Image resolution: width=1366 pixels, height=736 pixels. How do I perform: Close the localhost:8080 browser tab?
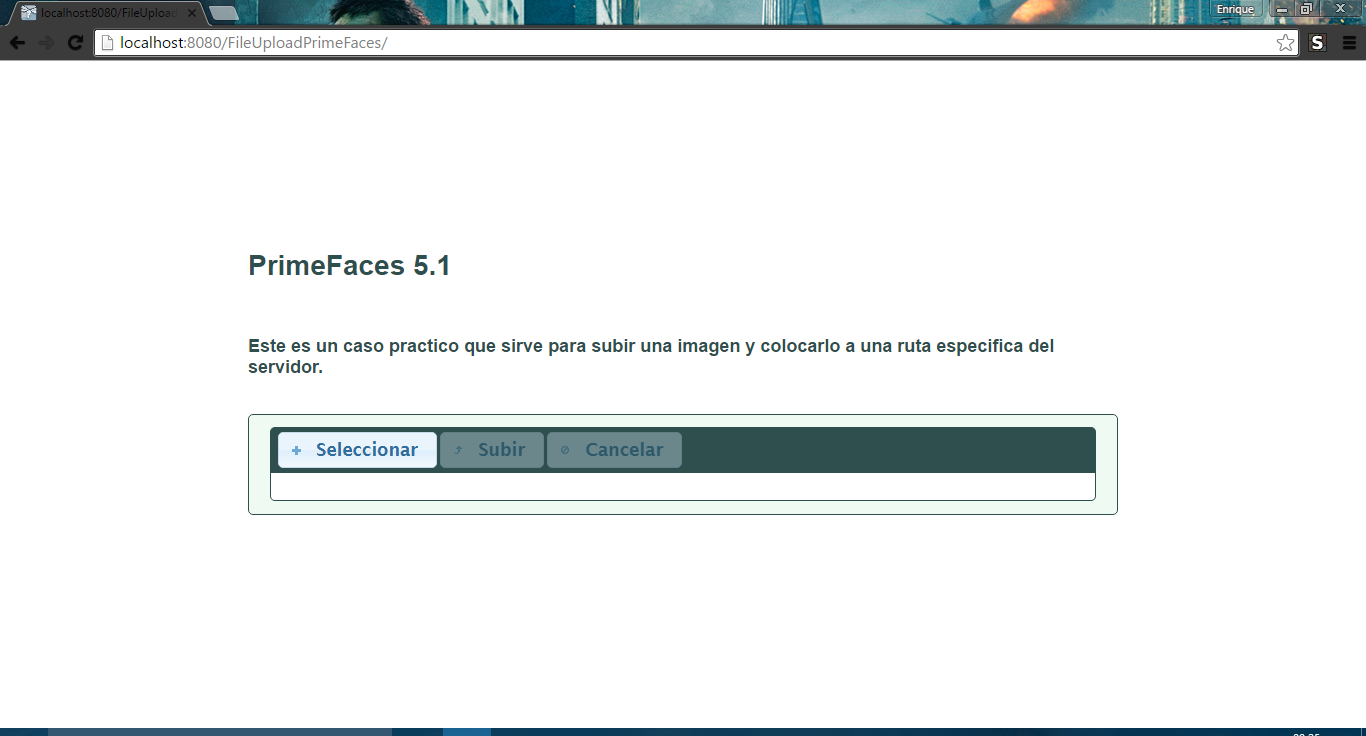coord(192,13)
